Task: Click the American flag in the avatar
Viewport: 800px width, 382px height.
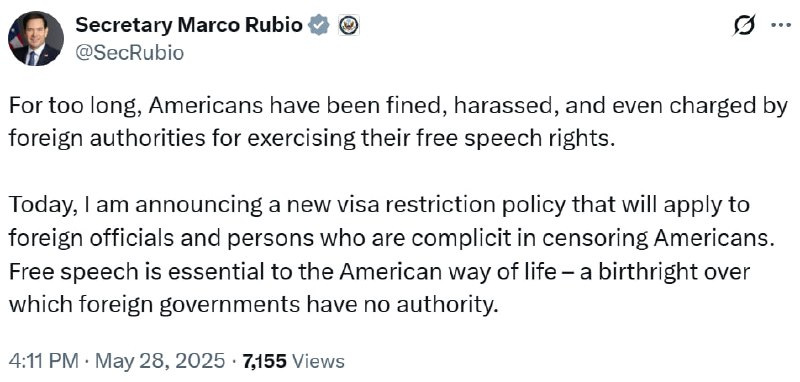Action: coord(15,36)
